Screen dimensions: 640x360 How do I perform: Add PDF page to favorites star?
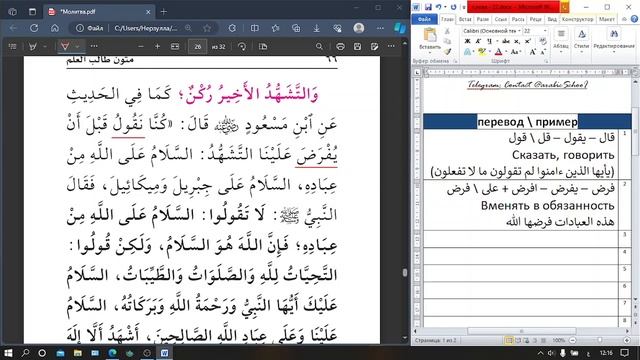tap(207, 28)
